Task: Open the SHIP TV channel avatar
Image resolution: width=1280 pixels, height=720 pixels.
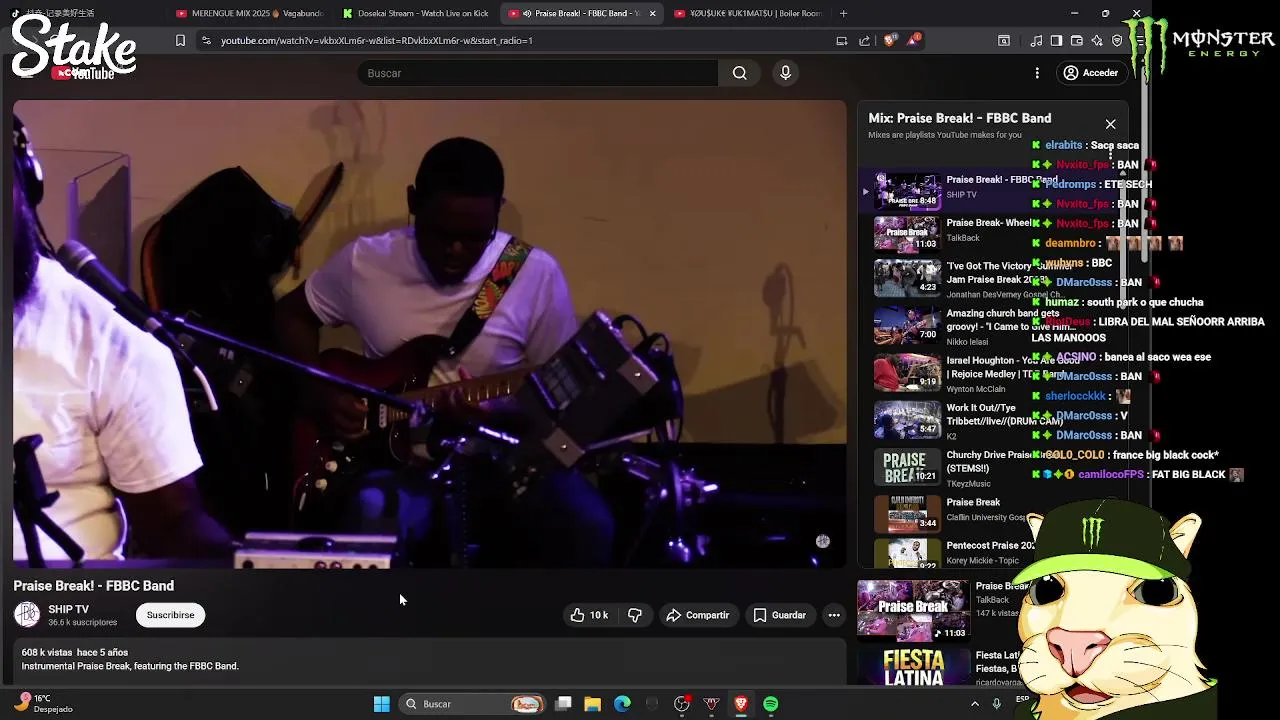Action: click(27, 614)
